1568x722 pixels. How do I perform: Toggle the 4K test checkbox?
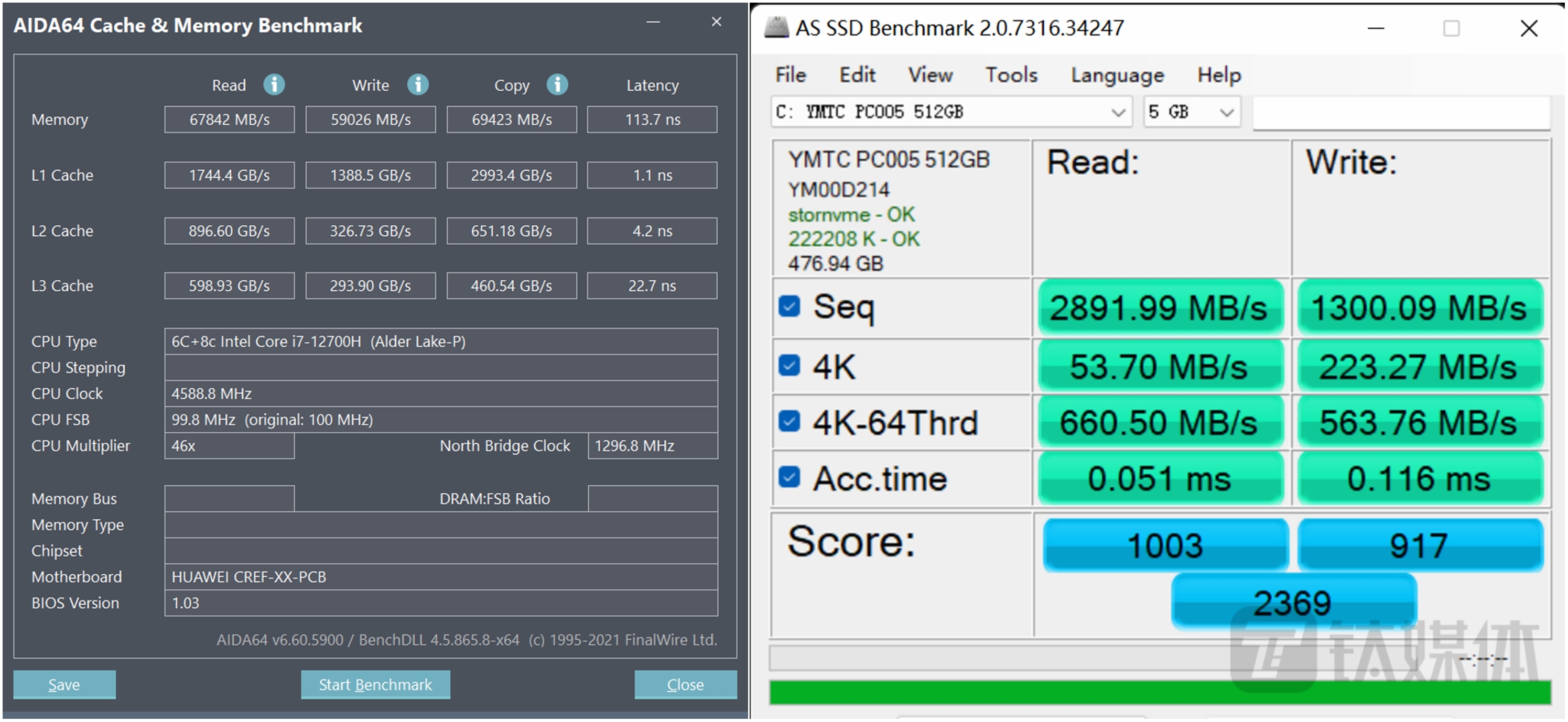pyautogui.click(x=790, y=366)
